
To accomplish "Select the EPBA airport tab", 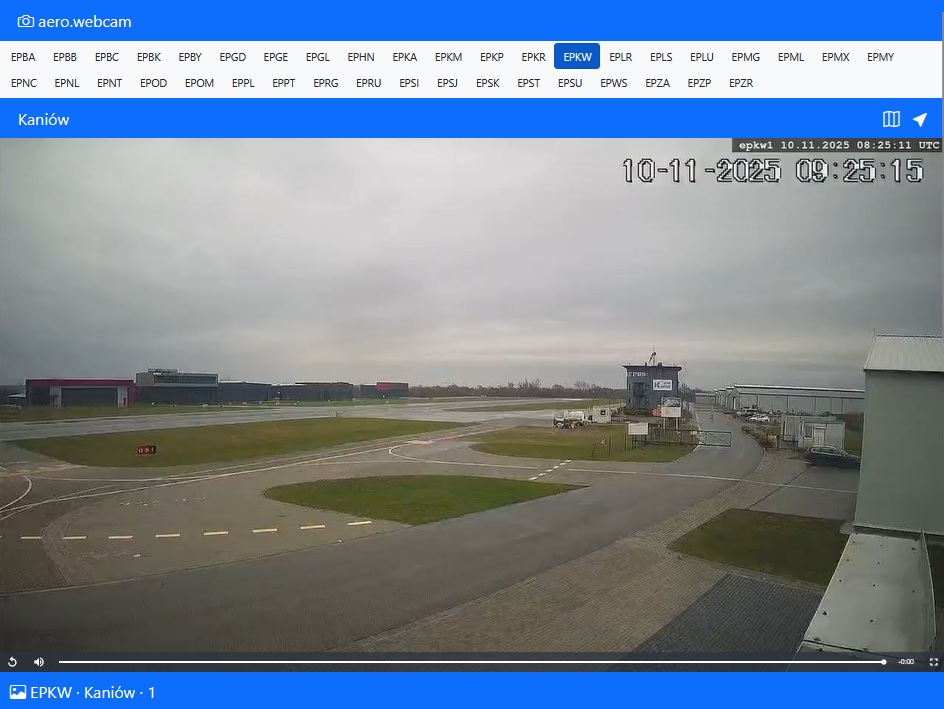I will click(23, 57).
